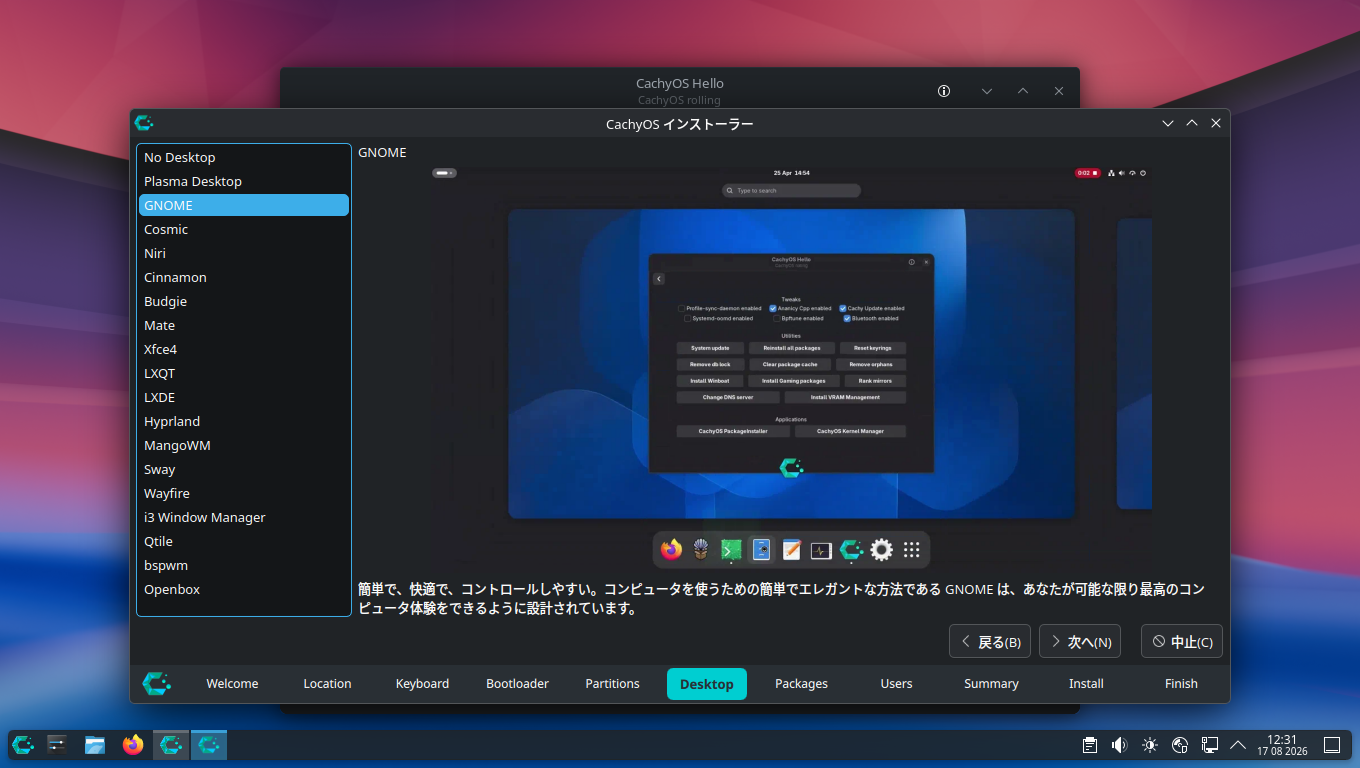Select "Openbox" in the desktop list
Viewport: 1360px width, 768px height.
pos(244,589)
